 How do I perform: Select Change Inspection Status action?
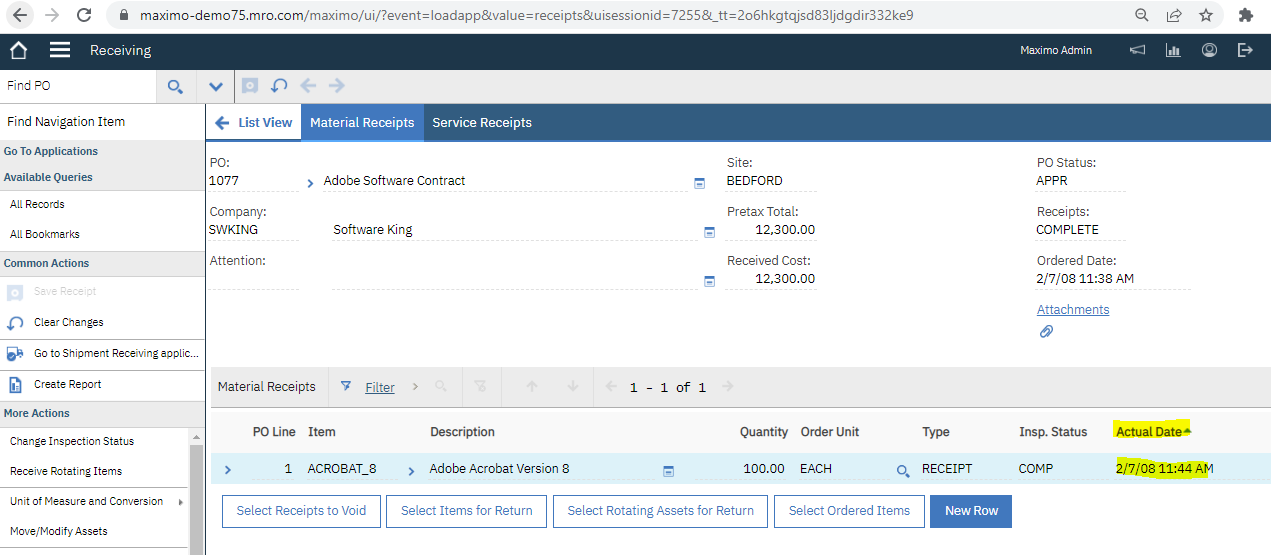tap(72, 441)
